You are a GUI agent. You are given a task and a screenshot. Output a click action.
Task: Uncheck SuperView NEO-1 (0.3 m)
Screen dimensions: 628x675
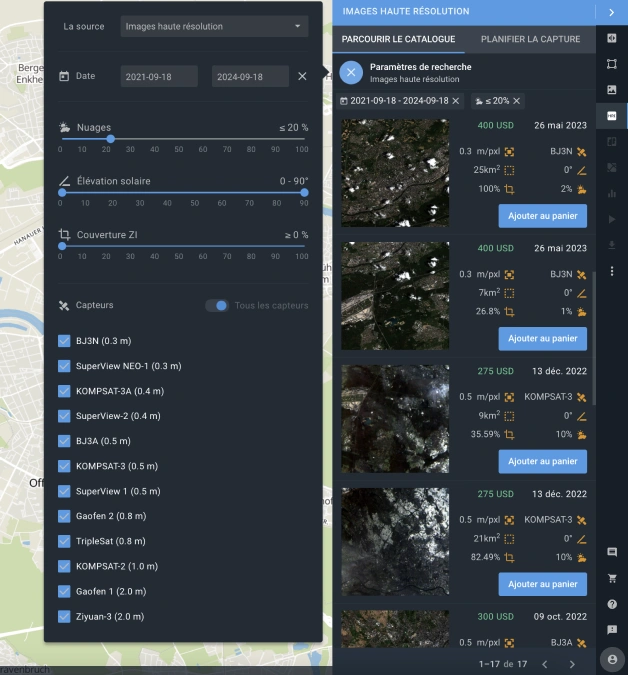pos(64,366)
